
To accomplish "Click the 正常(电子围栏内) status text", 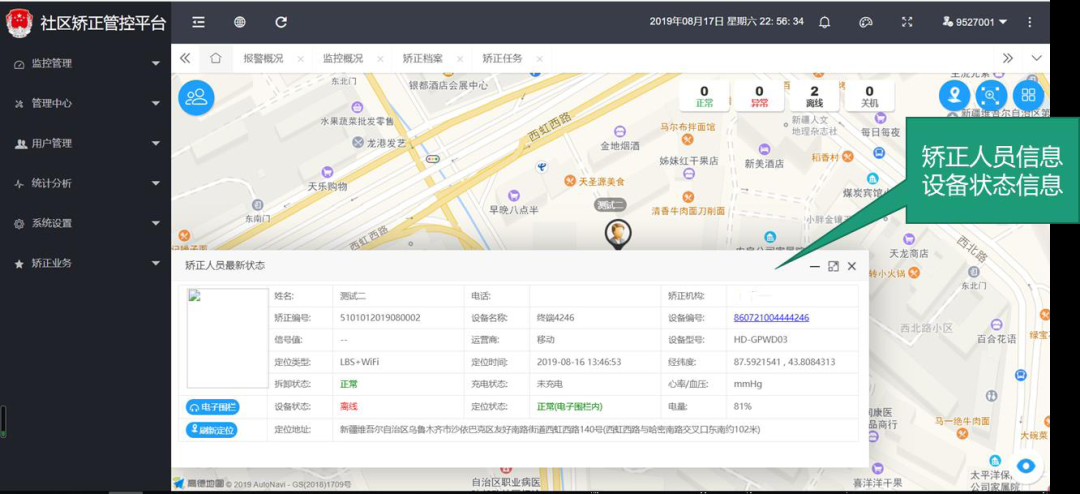I will (570, 406).
